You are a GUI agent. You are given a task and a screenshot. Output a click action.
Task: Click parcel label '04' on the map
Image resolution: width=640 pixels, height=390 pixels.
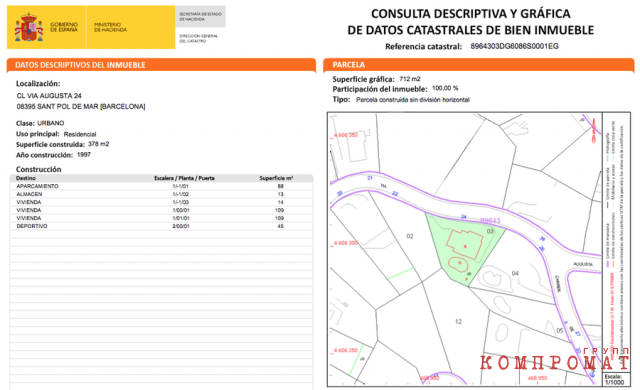[x=515, y=273]
